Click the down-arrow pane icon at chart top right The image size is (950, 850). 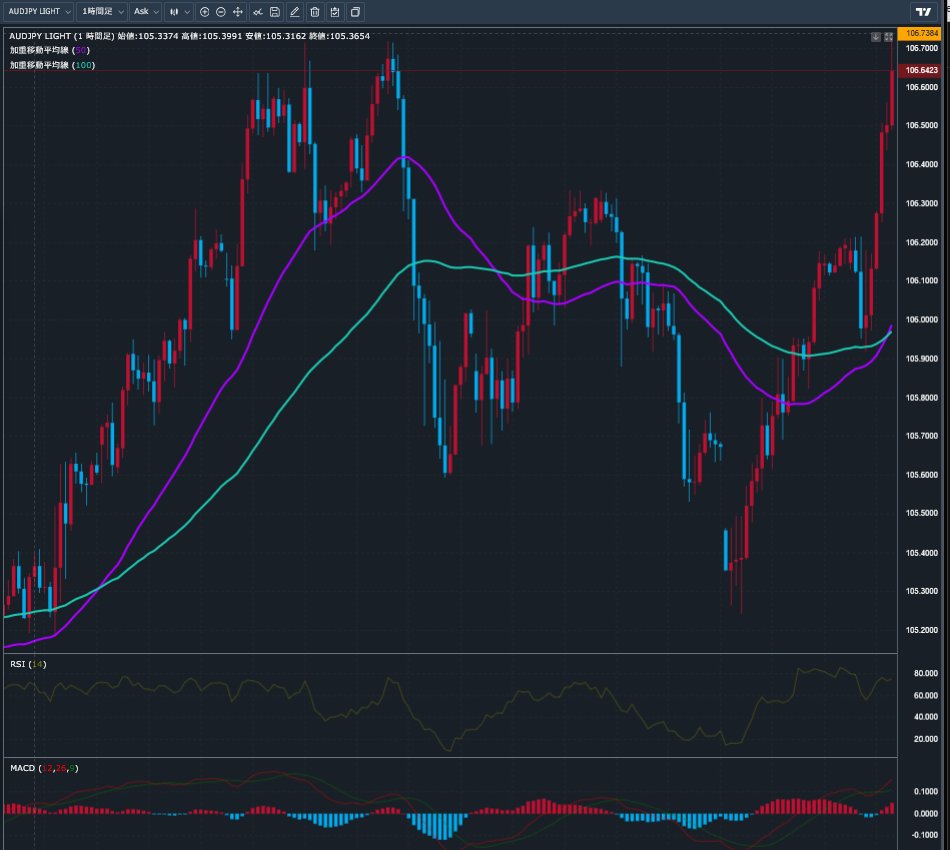click(875, 37)
